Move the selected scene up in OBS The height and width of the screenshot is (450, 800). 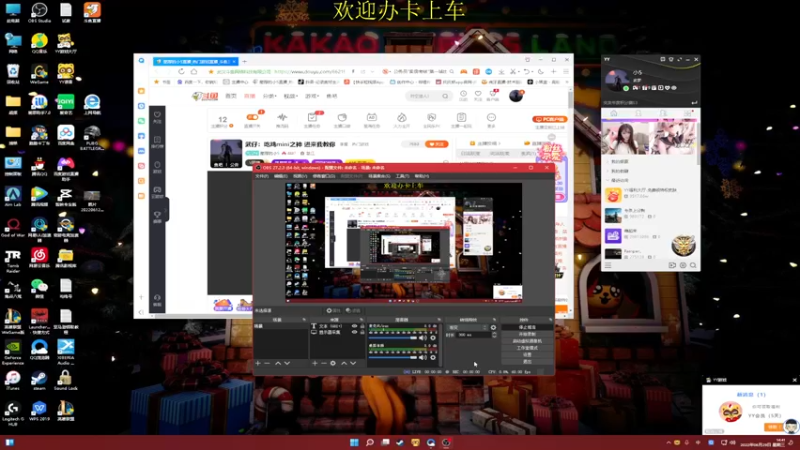click(x=278, y=363)
